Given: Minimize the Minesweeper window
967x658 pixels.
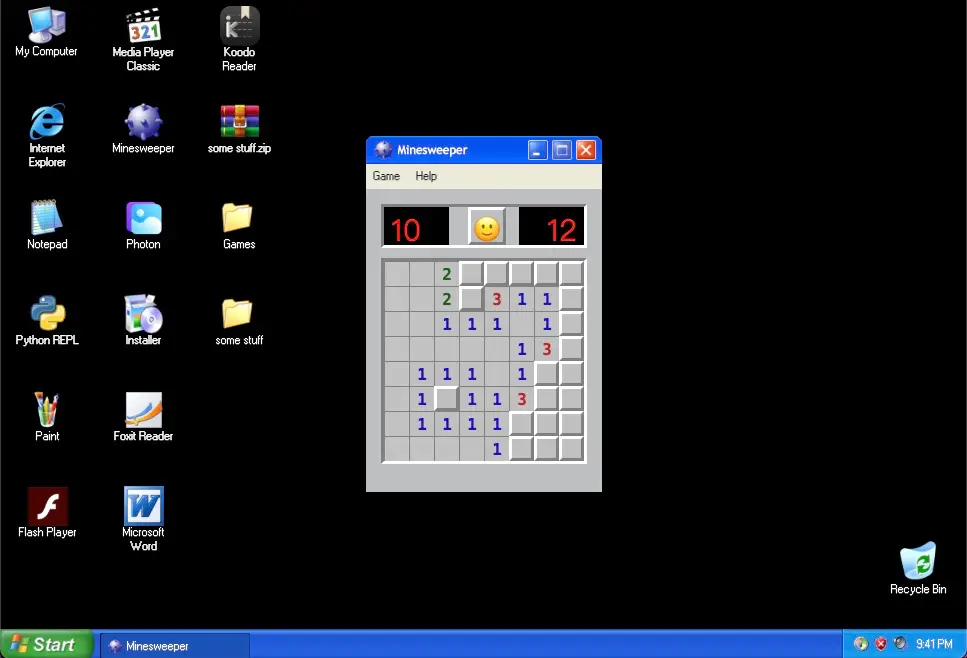Looking at the screenshot, I should tap(537, 150).
